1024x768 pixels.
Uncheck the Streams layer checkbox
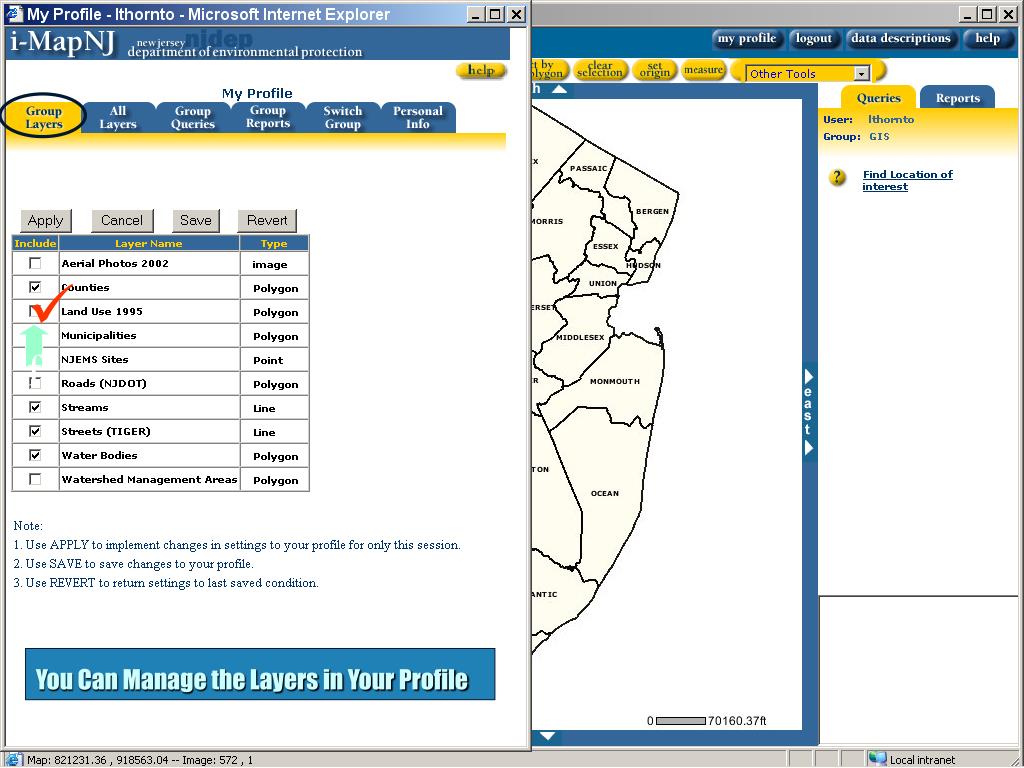35,408
